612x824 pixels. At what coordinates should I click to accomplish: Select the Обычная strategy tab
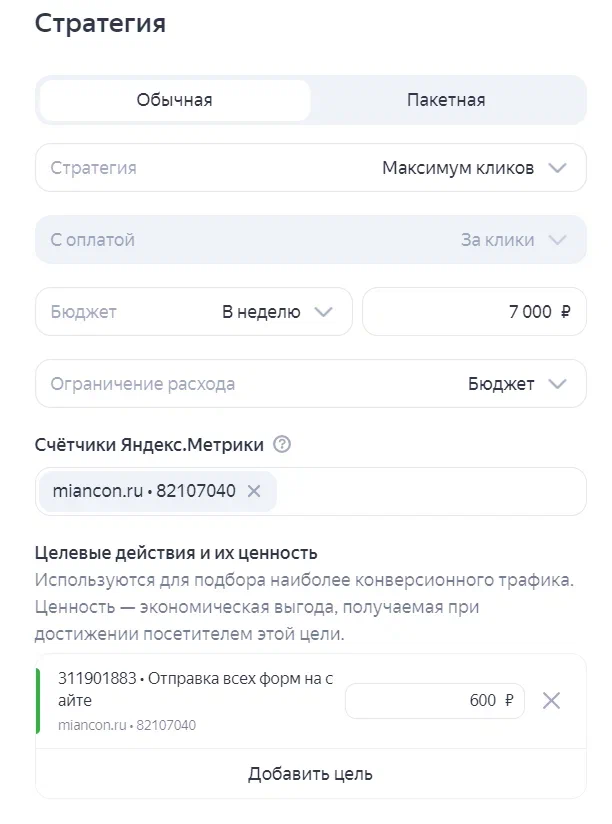pyautogui.click(x=175, y=99)
